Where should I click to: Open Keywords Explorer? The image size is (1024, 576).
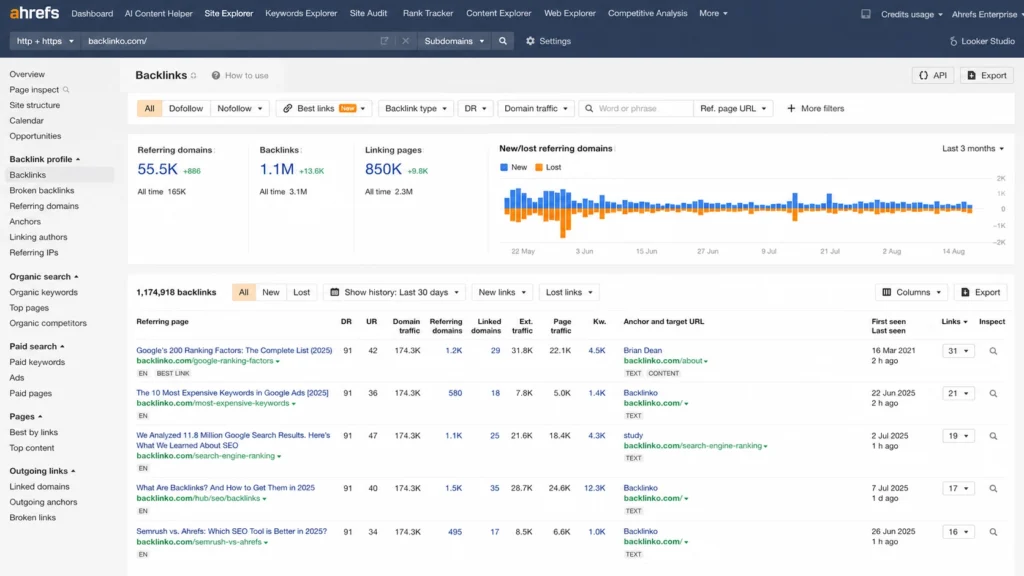(x=301, y=13)
